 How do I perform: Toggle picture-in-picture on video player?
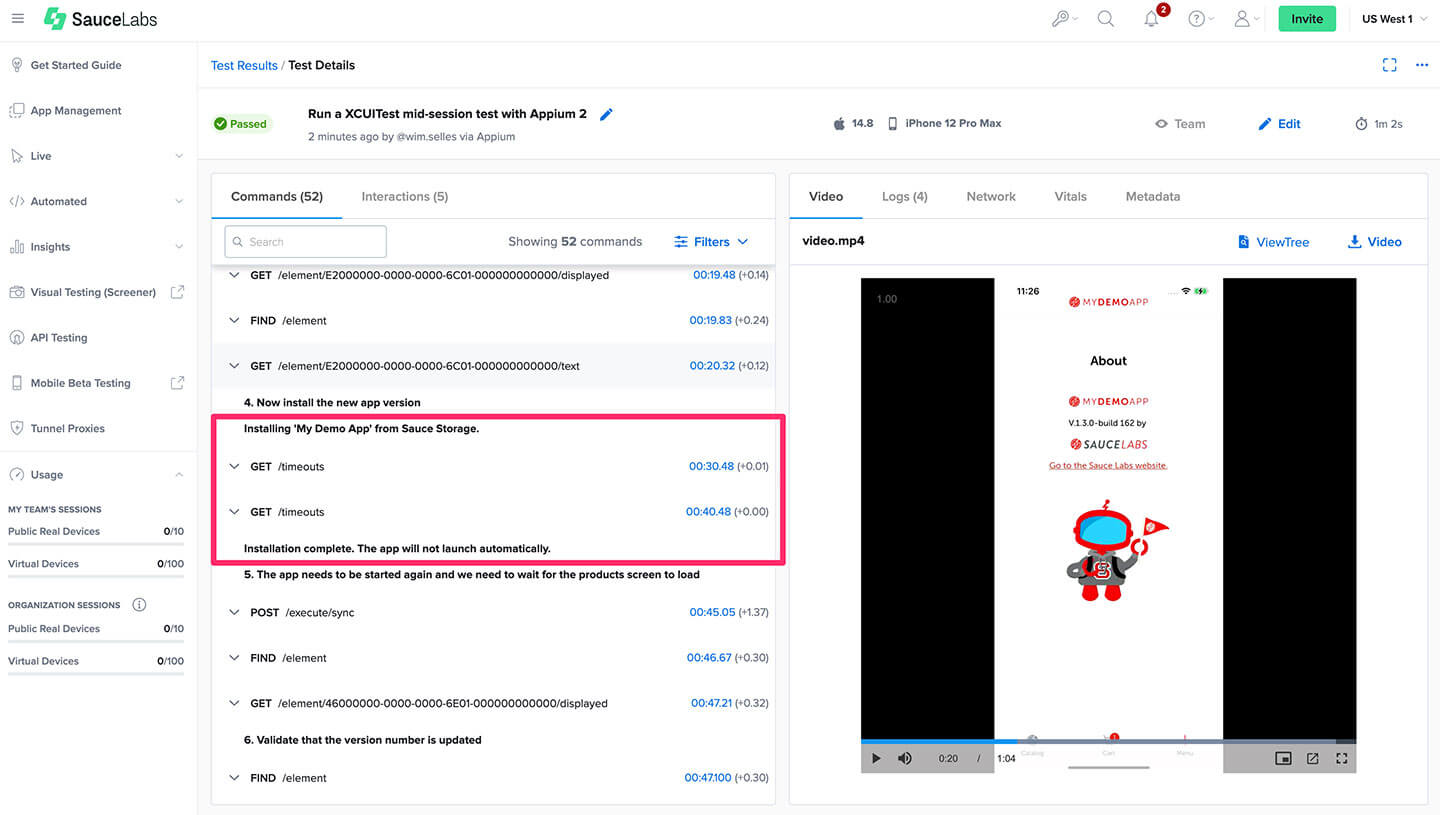point(1283,758)
